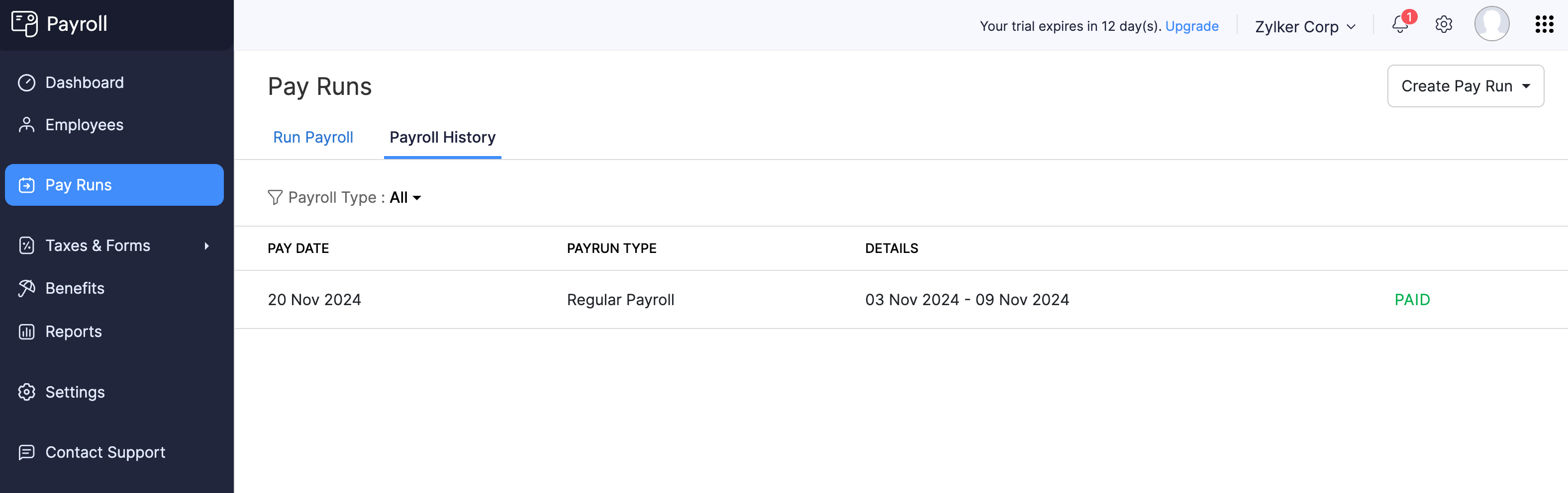Select the Payroll History tab
1568x493 pixels.
point(443,137)
